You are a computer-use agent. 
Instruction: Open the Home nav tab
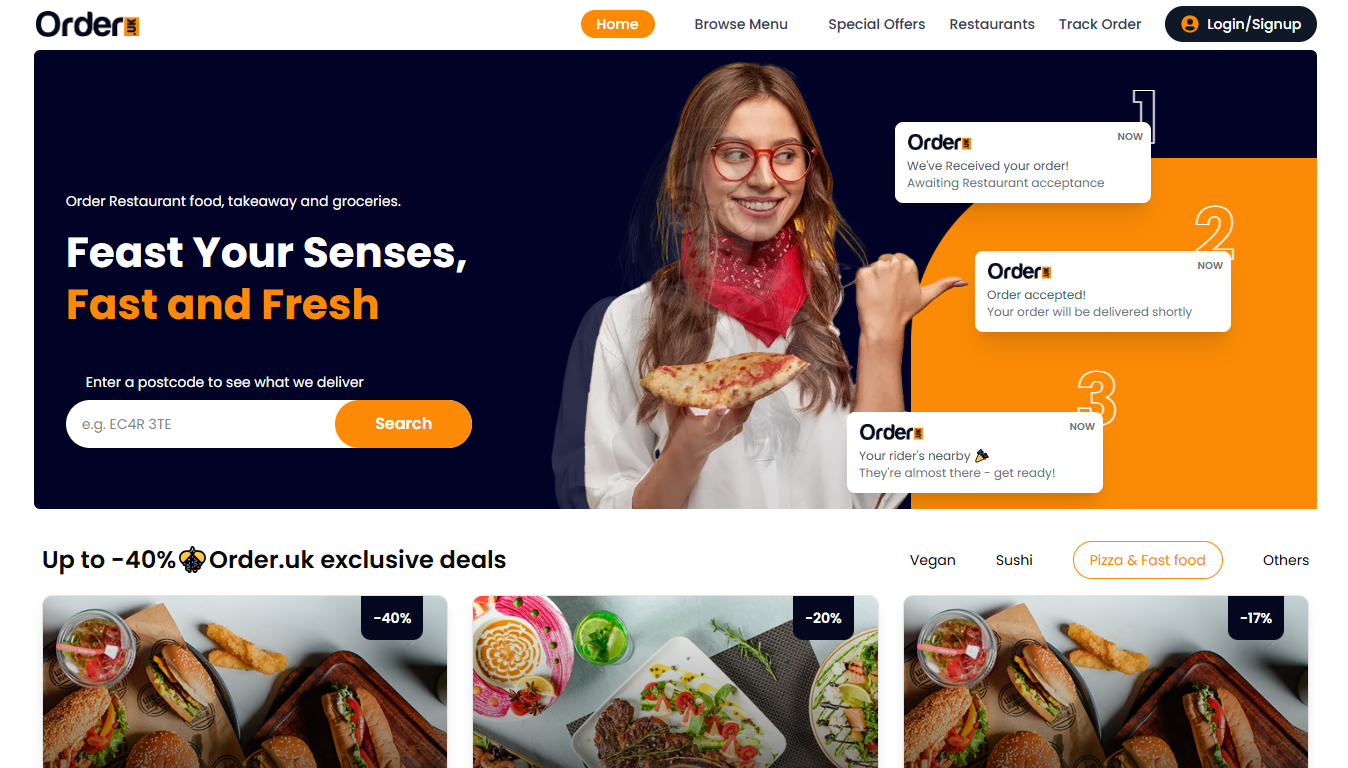617,24
